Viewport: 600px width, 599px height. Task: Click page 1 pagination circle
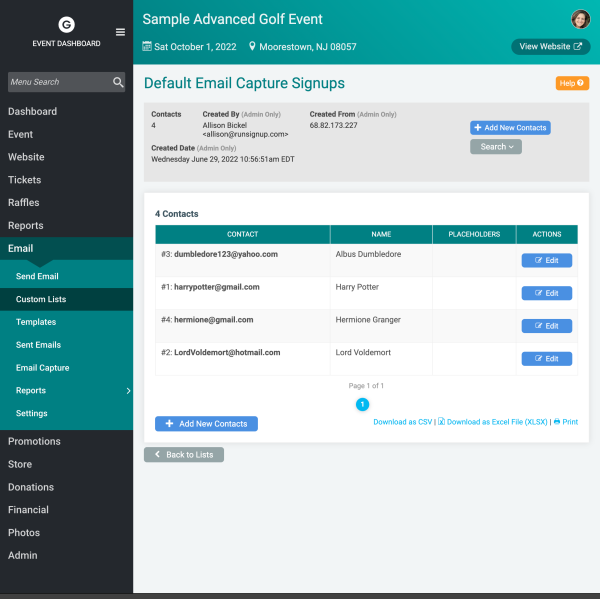tap(362, 404)
